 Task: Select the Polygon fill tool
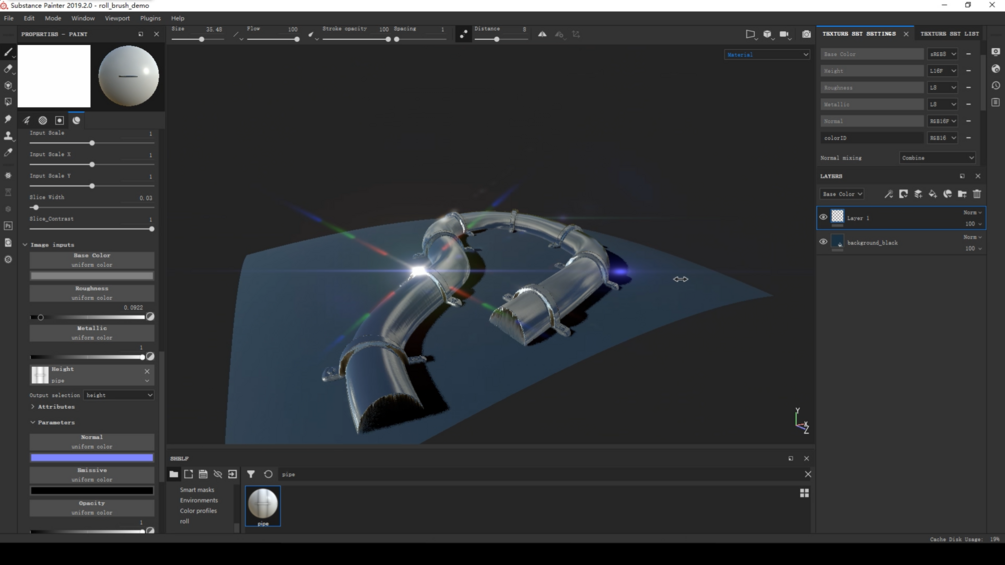(8, 102)
